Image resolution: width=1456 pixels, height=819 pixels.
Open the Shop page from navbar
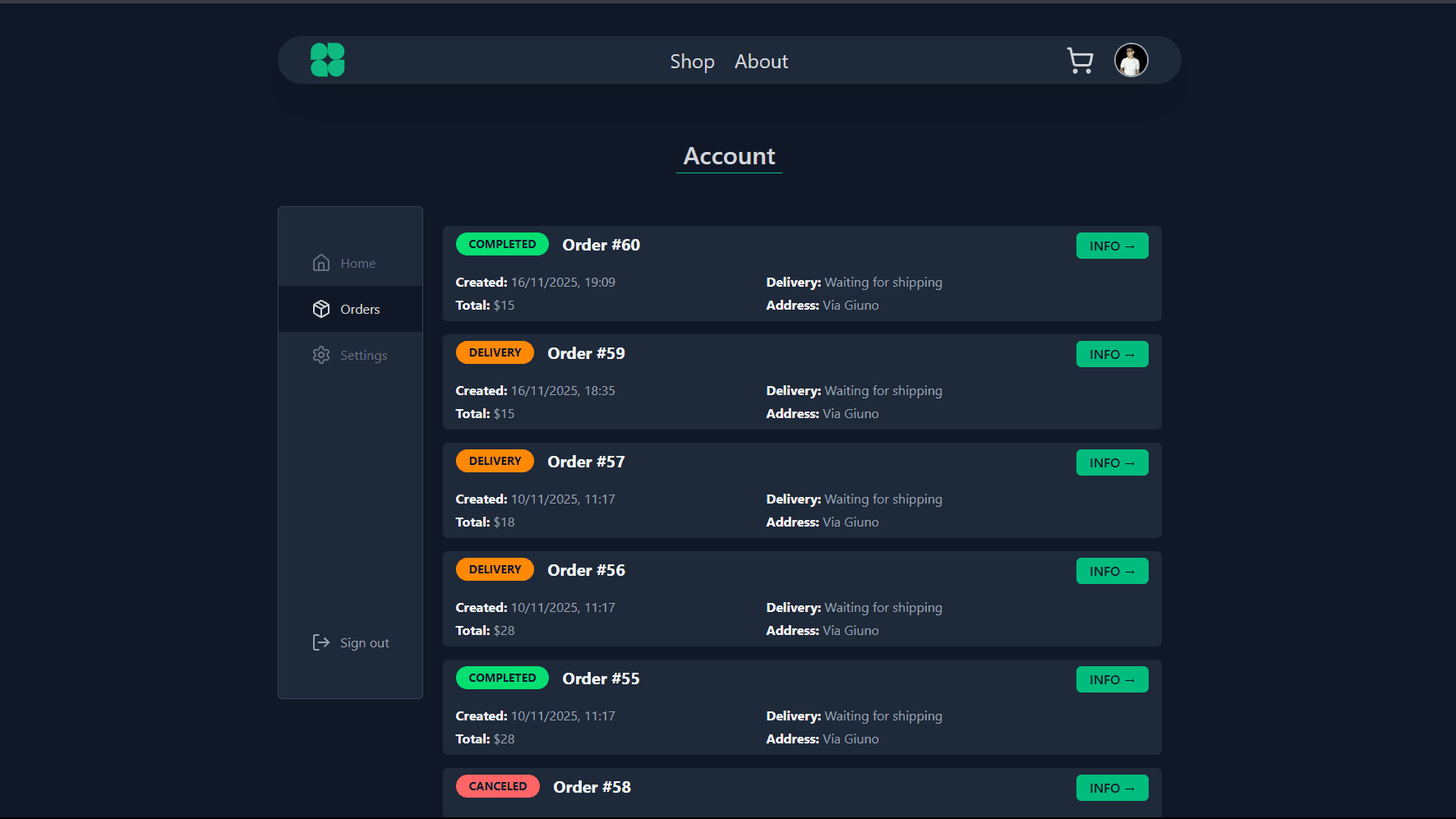(692, 62)
